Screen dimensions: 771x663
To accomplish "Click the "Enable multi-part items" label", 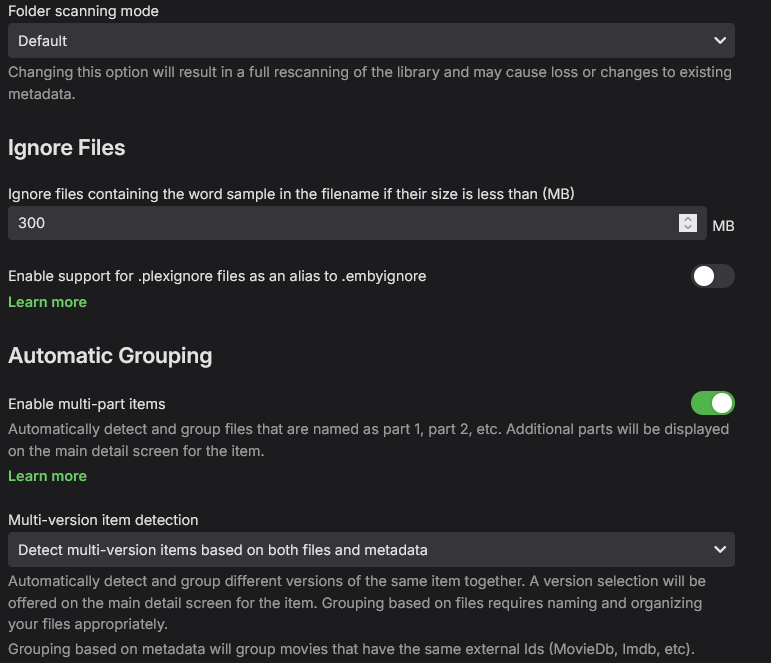I will 87,404.
